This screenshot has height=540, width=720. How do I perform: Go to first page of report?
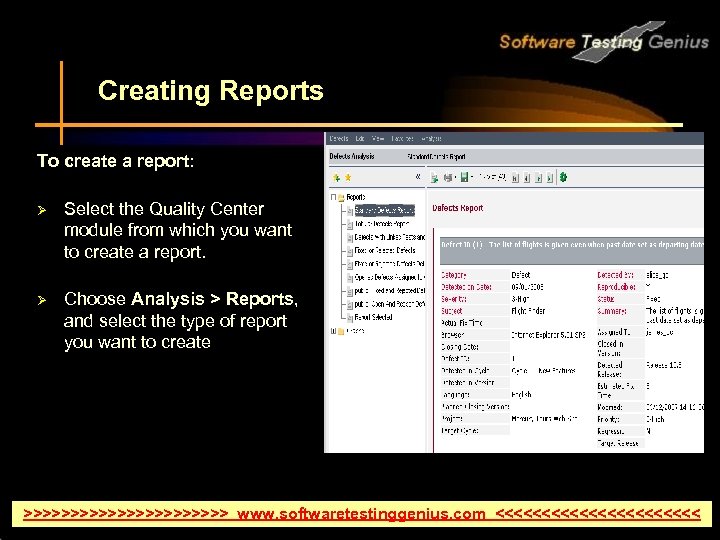point(515,178)
